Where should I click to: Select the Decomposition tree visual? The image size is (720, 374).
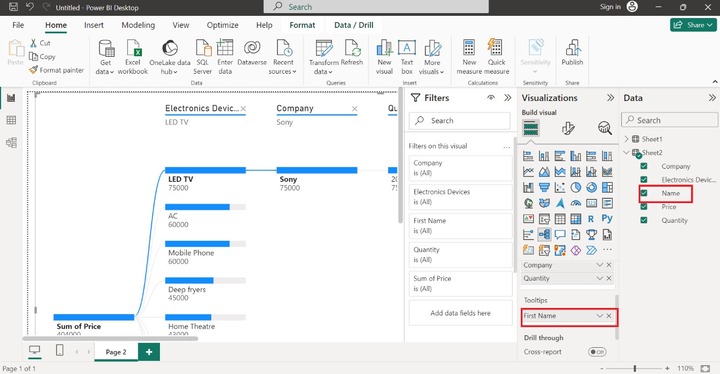click(x=544, y=235)
